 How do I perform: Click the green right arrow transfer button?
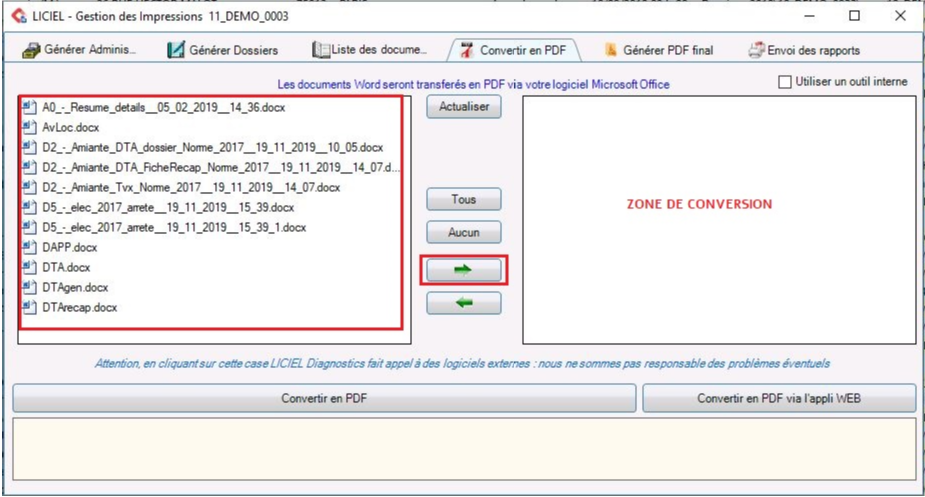point(464,270)
